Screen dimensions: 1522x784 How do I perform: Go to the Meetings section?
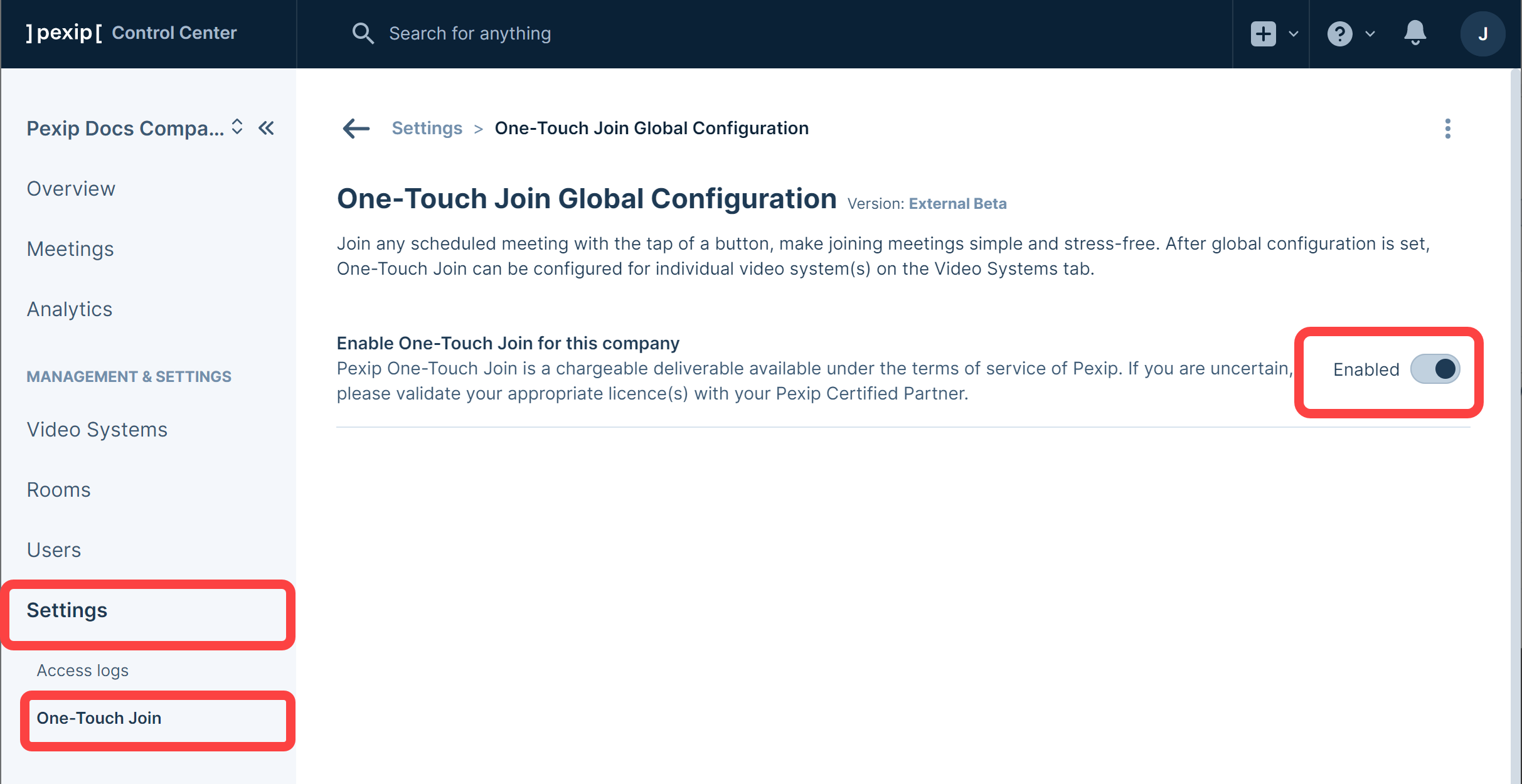[70, 249]
